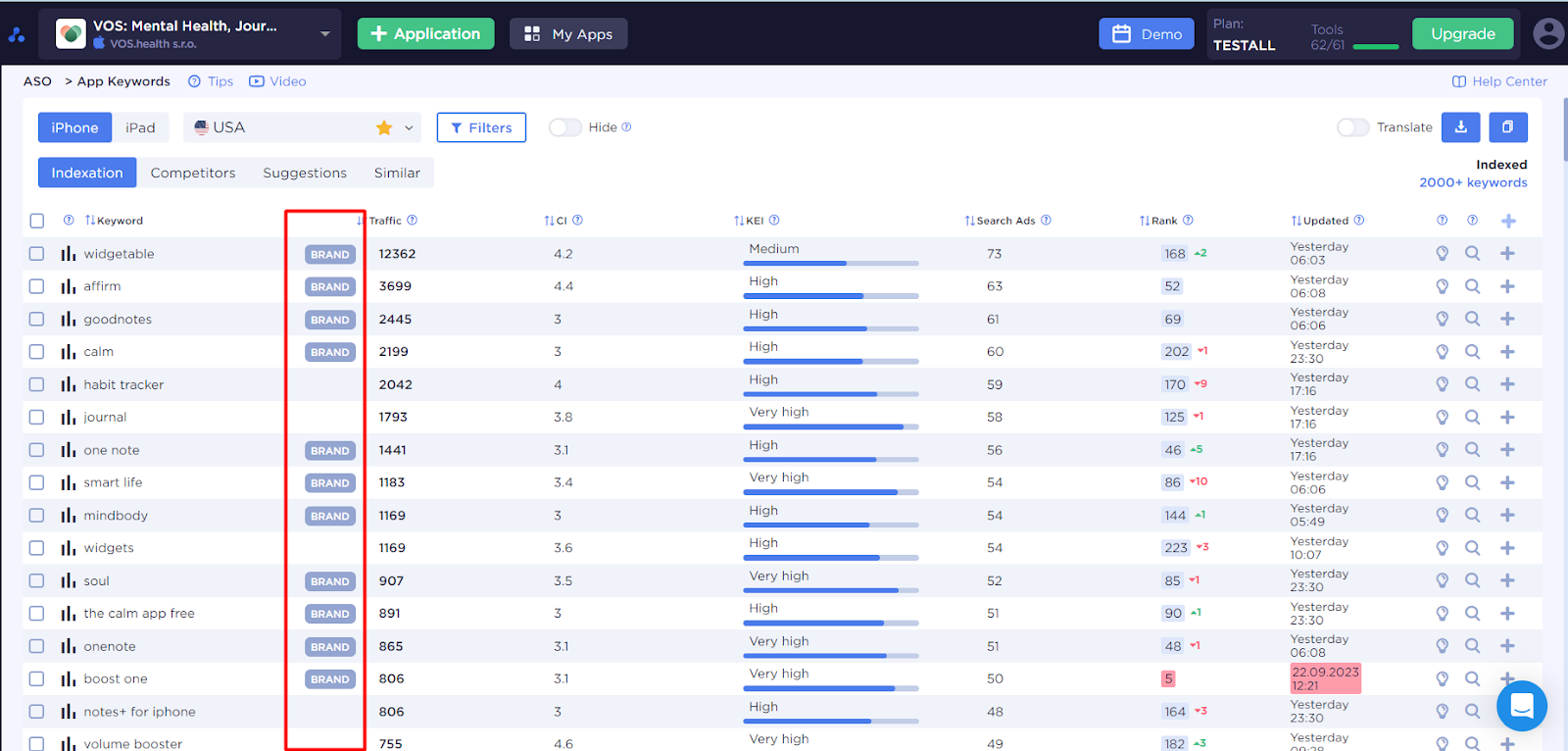Open the Help Center link
Image resolution: width=1568 pixels, height=751 pixels.
1499,81
